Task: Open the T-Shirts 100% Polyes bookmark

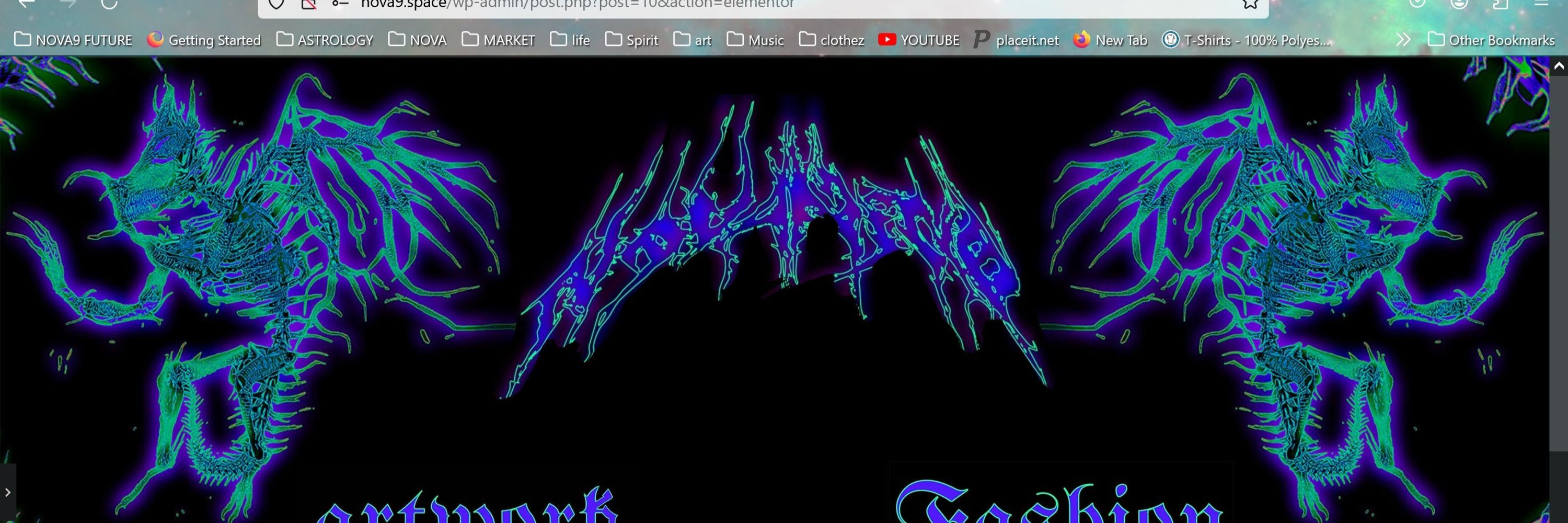Action: tap(1246, 40)
